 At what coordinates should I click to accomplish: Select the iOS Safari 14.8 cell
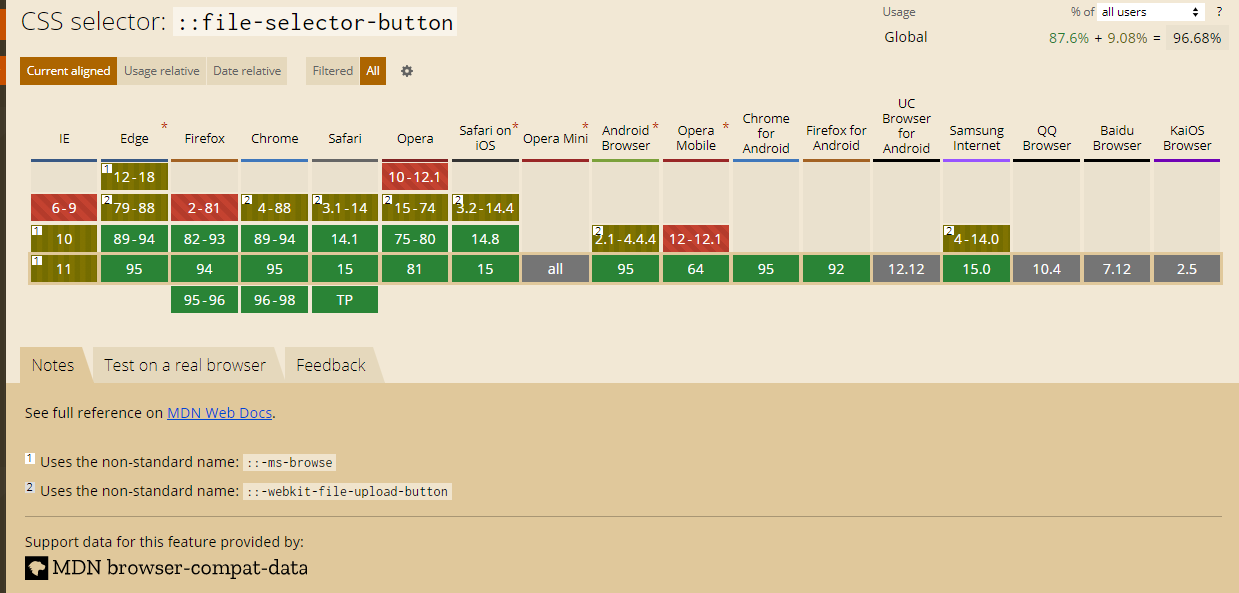click(485, 239)
